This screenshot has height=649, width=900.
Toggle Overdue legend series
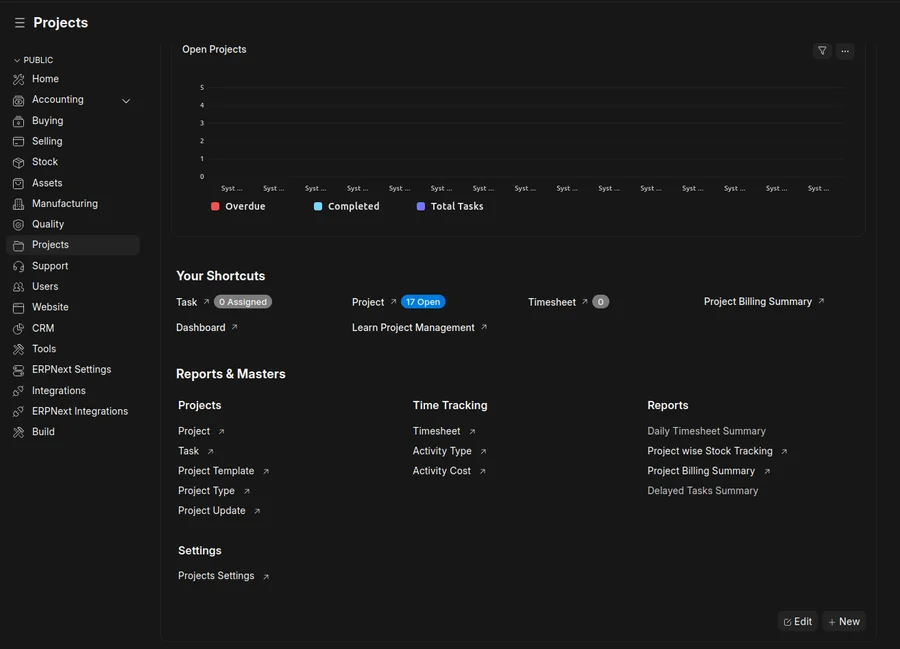[238, 206]
